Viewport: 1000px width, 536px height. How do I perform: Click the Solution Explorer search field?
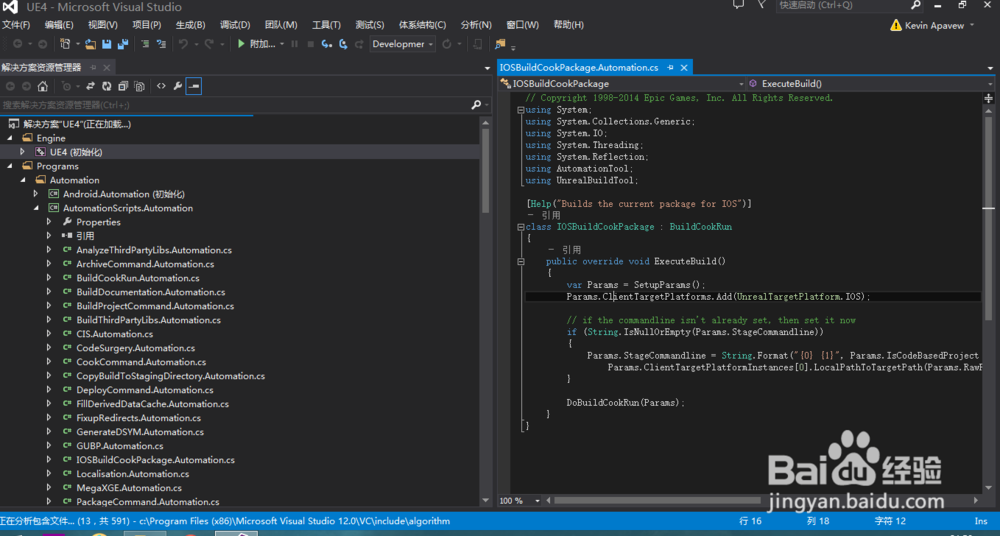coord(235,105)
